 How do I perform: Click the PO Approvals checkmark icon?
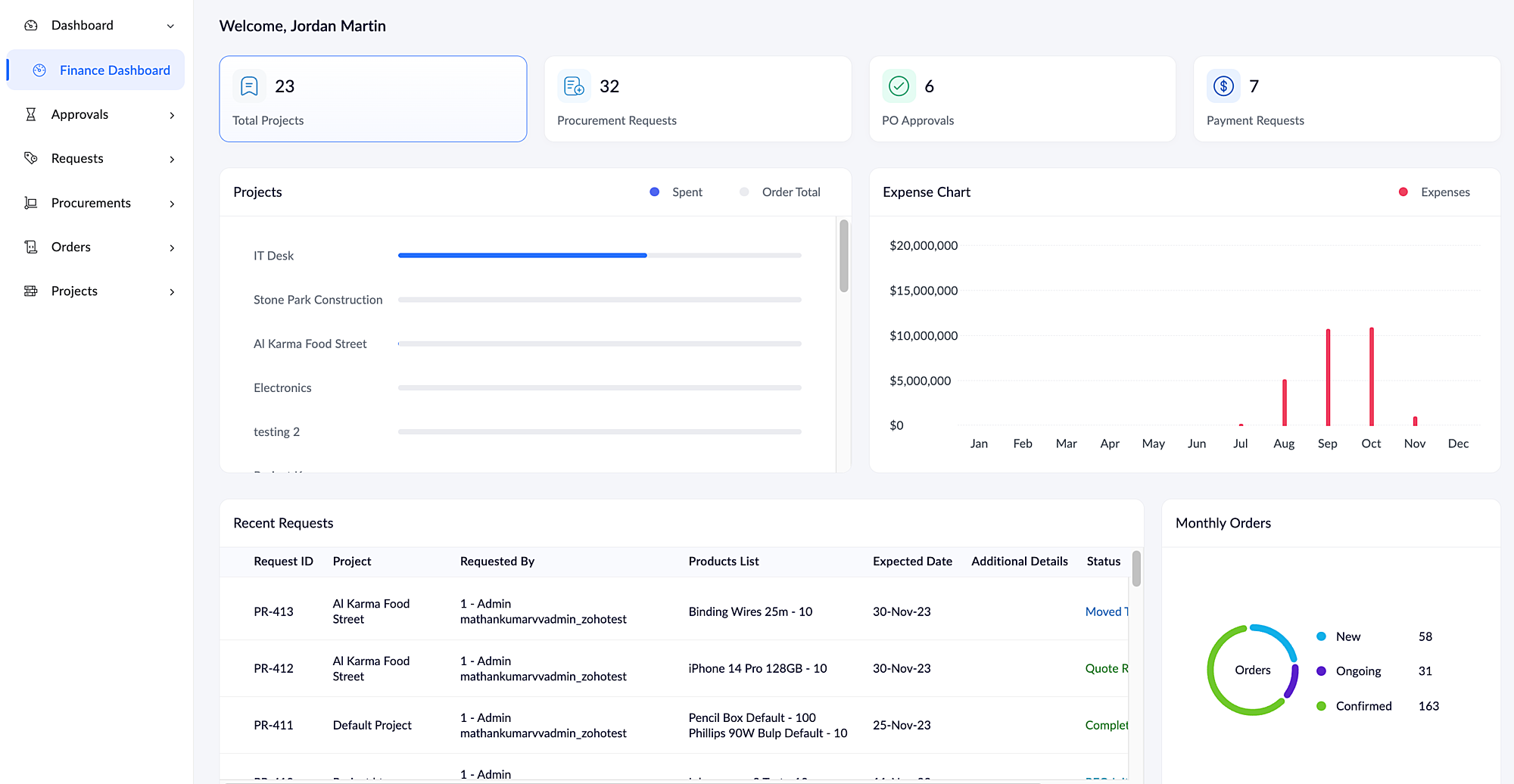(x=899, y=86)
